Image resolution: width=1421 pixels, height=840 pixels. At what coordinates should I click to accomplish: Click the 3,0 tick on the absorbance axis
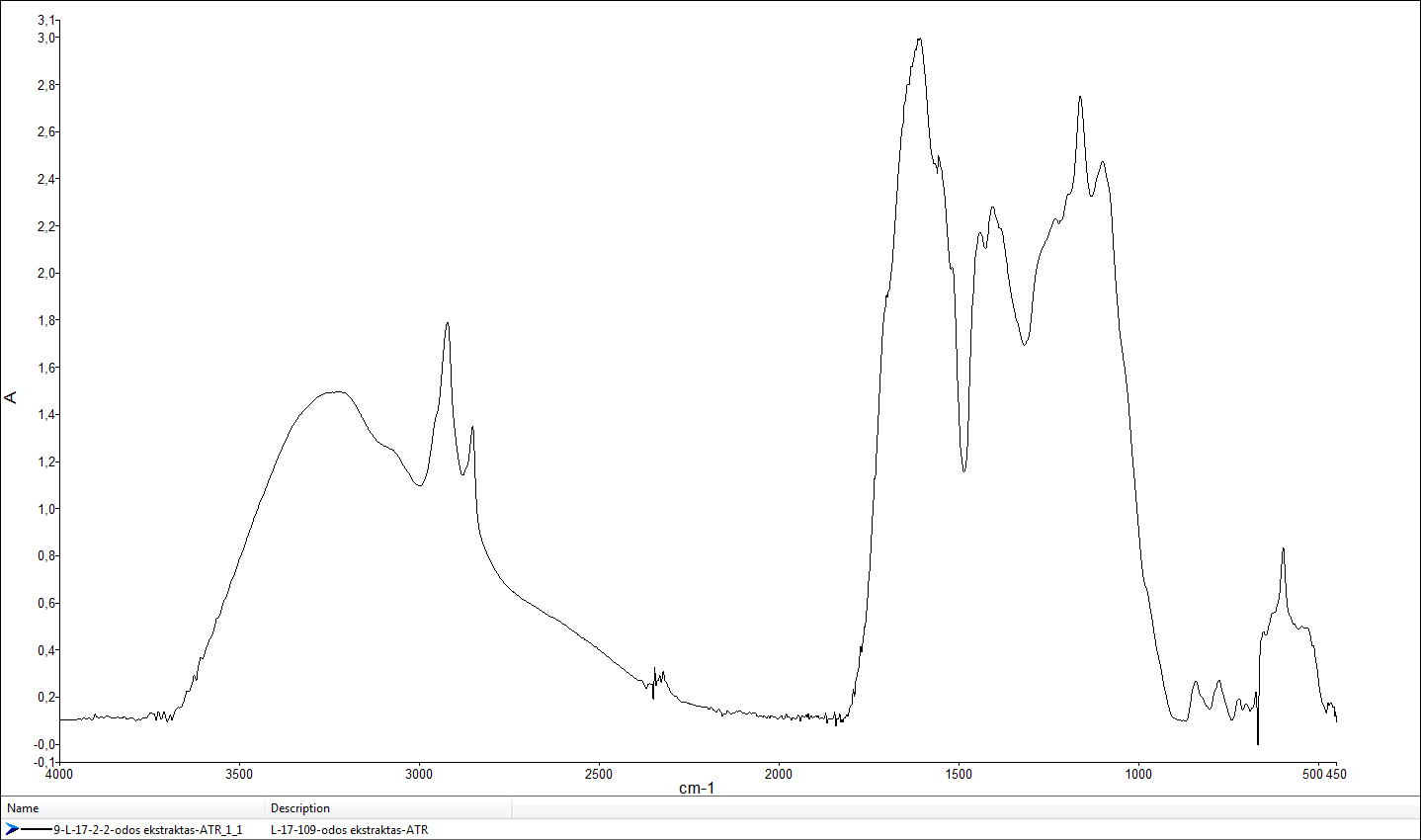[46, 38]
